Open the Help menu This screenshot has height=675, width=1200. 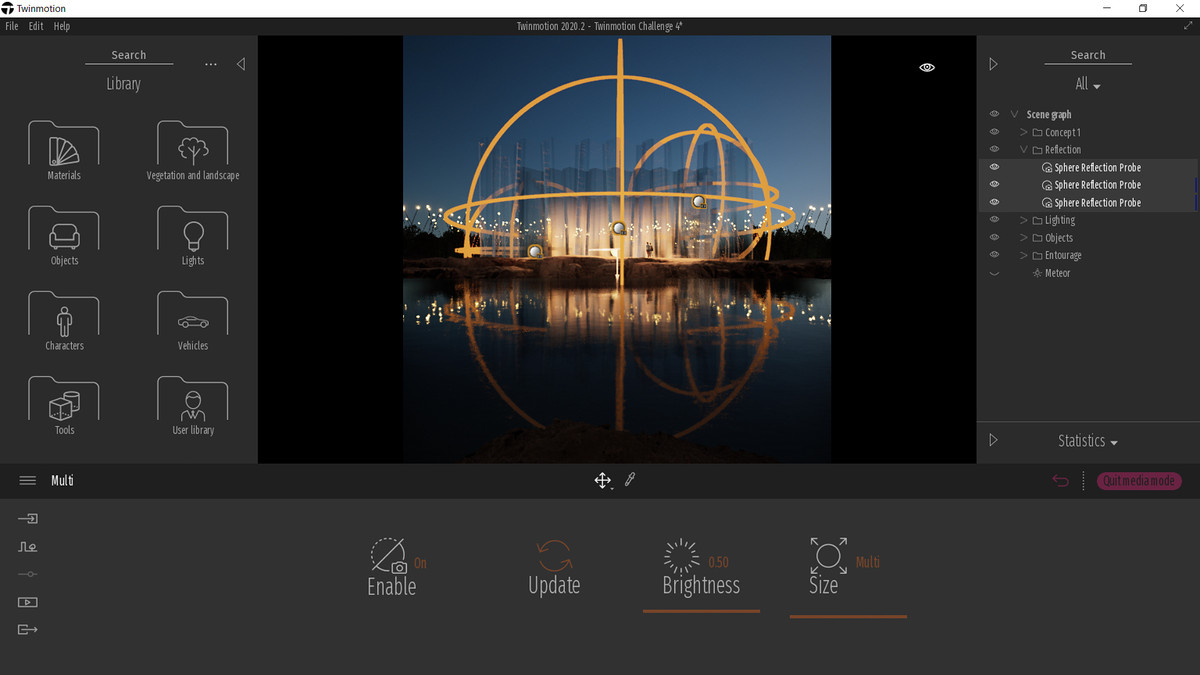(x=62, y=26)
